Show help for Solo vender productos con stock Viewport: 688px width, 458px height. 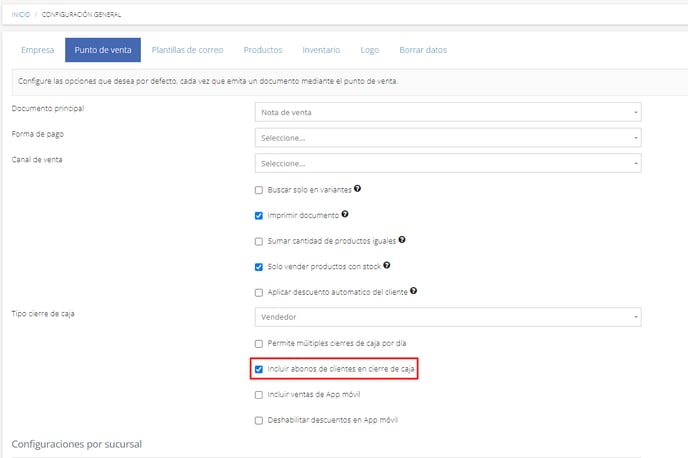tap(387, 265)
